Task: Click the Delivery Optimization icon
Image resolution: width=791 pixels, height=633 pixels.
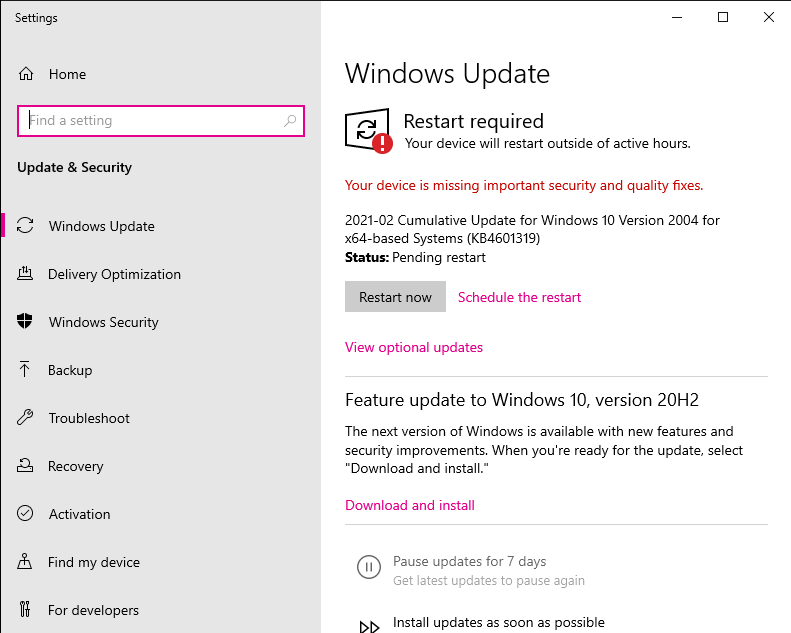Action: point(25,274)
